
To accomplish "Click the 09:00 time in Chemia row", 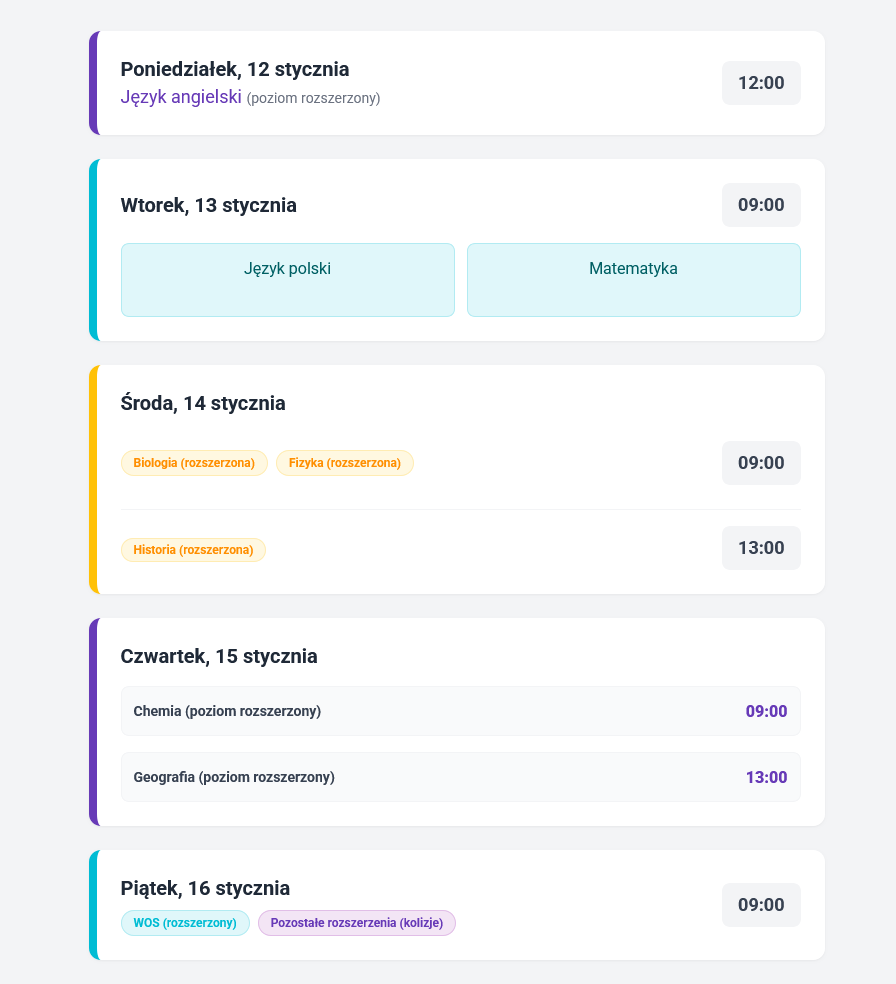I will pos(766,711).
